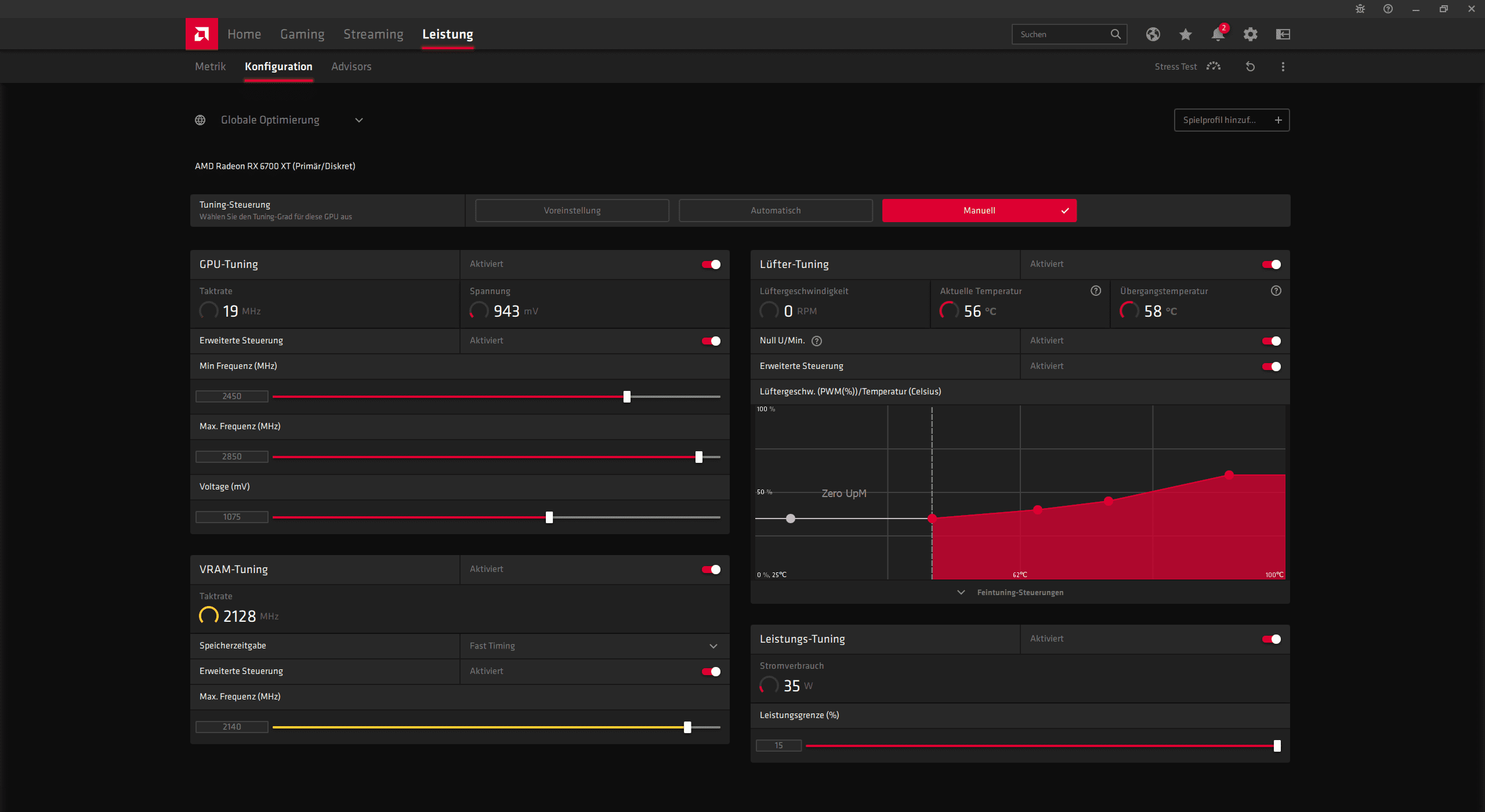This screenshot has height=812, width=1485.
Task: Click the AMD logo home icon
Action: pos(201,34)
